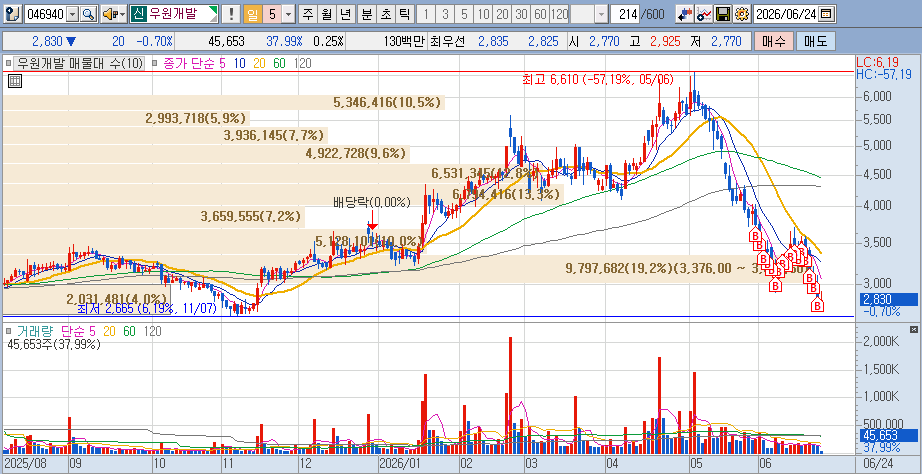
Task: Click the small square before 거래량 label
Action: pos(8,333)
